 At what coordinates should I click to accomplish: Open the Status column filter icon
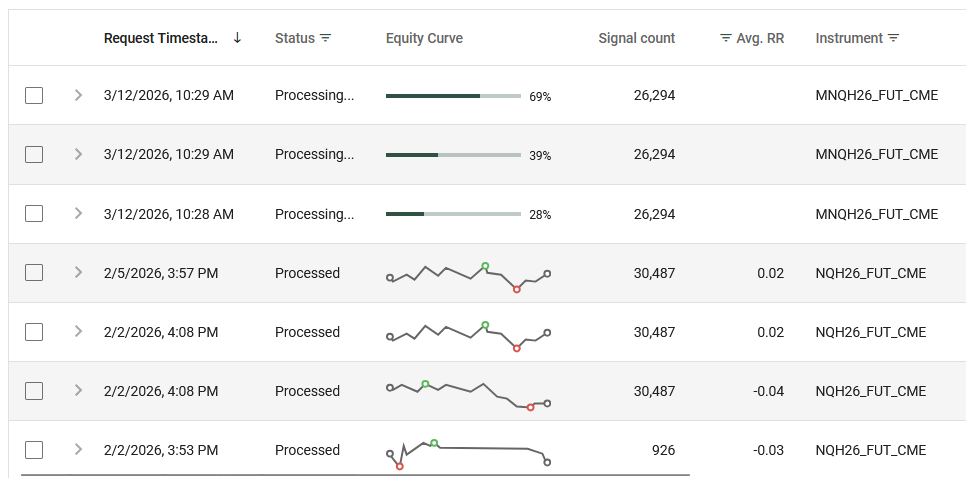pos(325,38)
